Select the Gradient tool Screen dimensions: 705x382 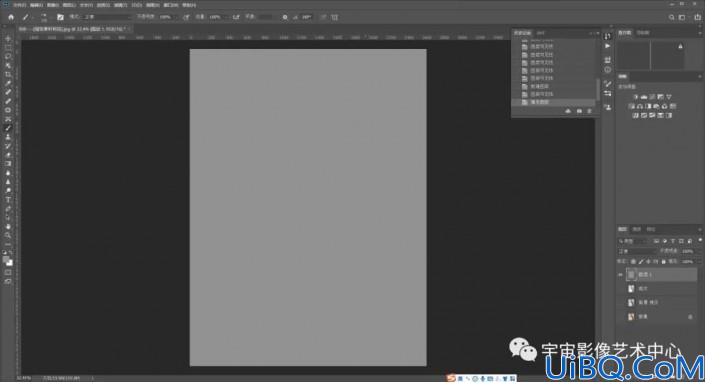point(8,164)
